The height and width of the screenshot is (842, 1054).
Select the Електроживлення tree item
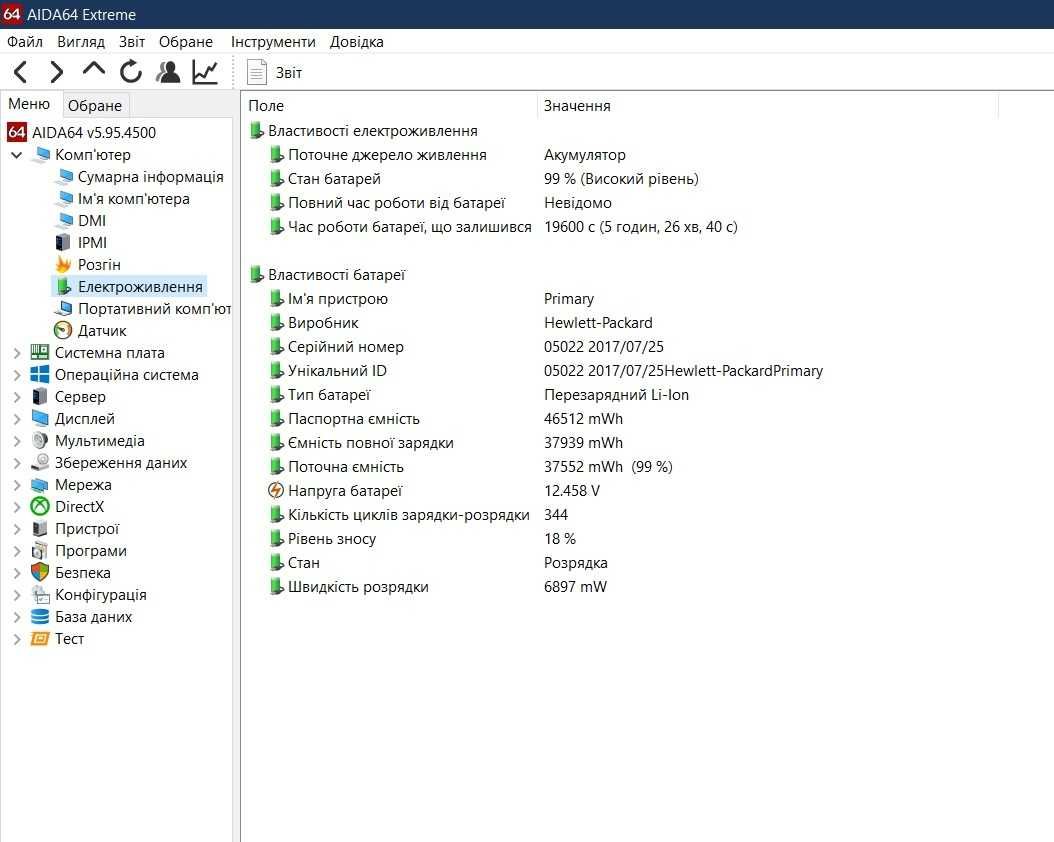[140, 287]
